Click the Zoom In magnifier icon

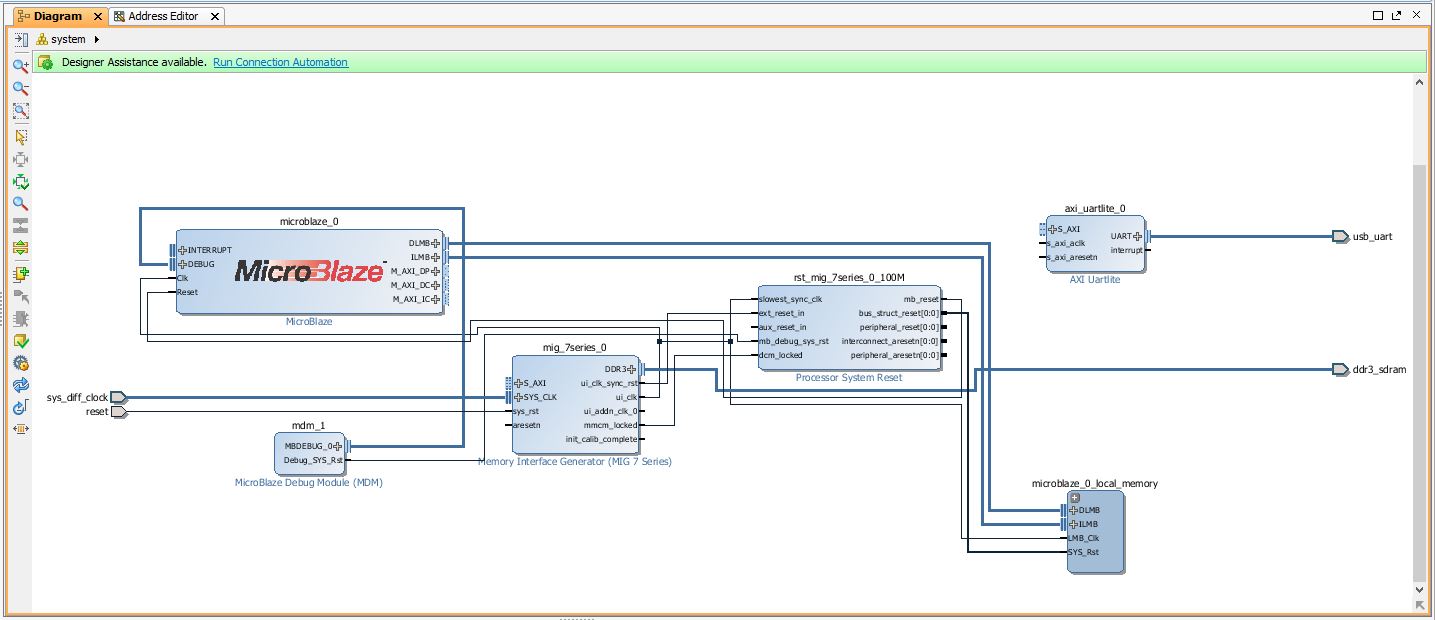20,66
